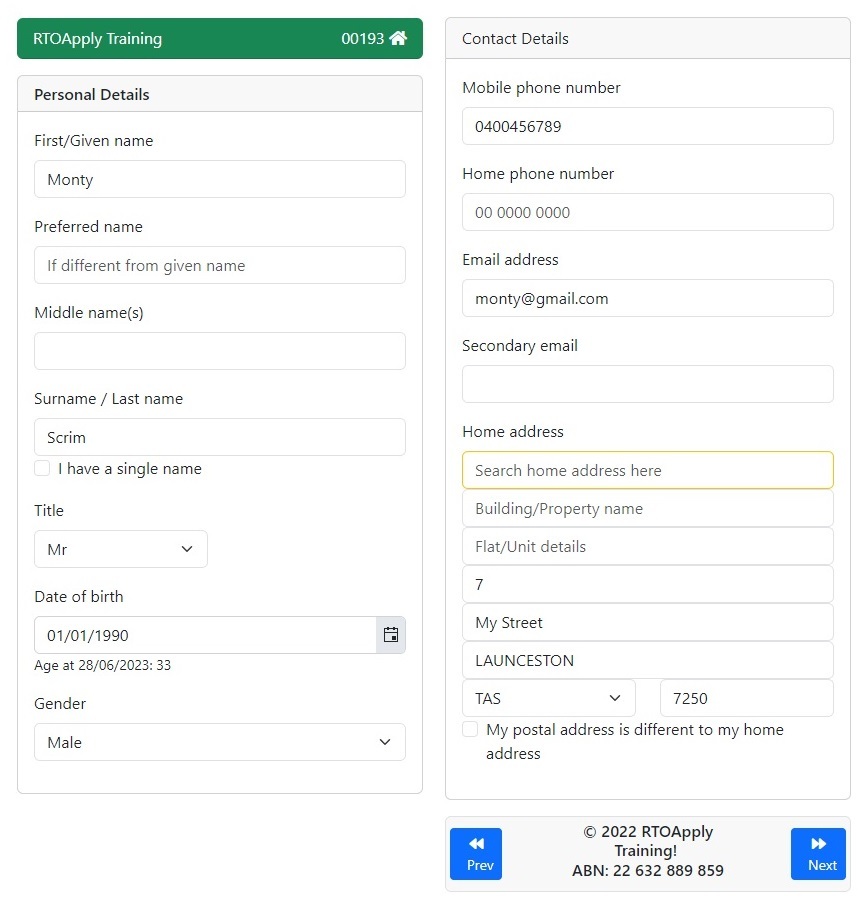Click the Secondary email field
The image size is (866, 904).
[647, 383]
